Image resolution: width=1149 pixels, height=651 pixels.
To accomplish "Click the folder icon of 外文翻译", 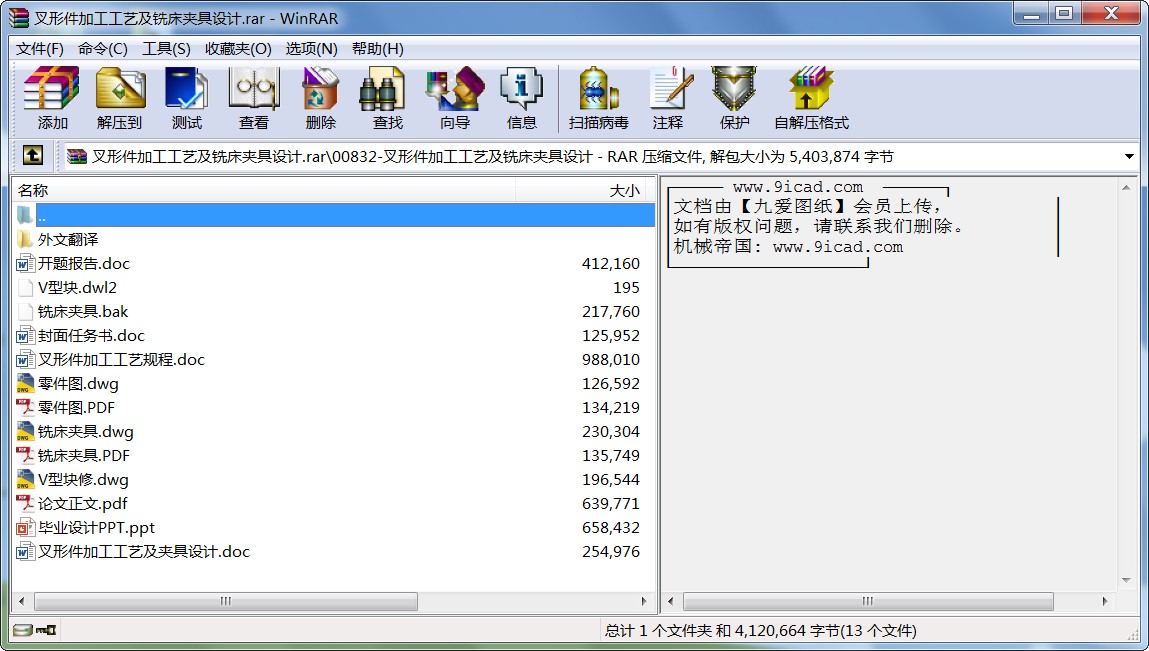I will click(x=25, y=239).
